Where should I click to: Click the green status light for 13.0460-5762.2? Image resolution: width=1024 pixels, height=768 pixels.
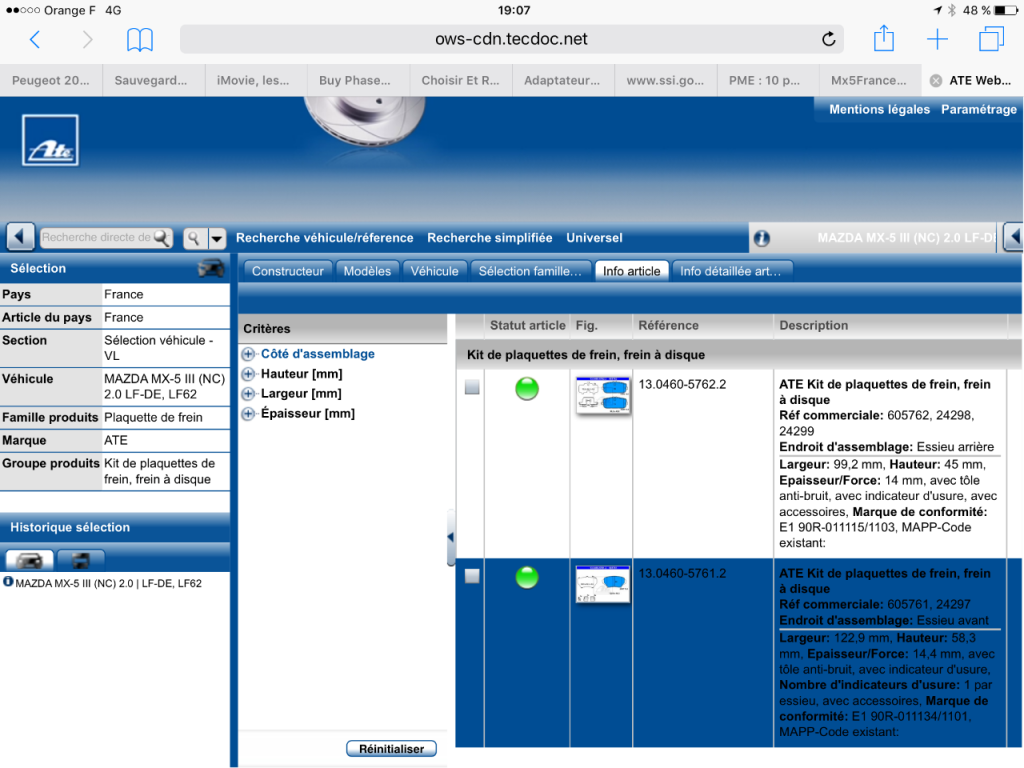click(527, 389)
